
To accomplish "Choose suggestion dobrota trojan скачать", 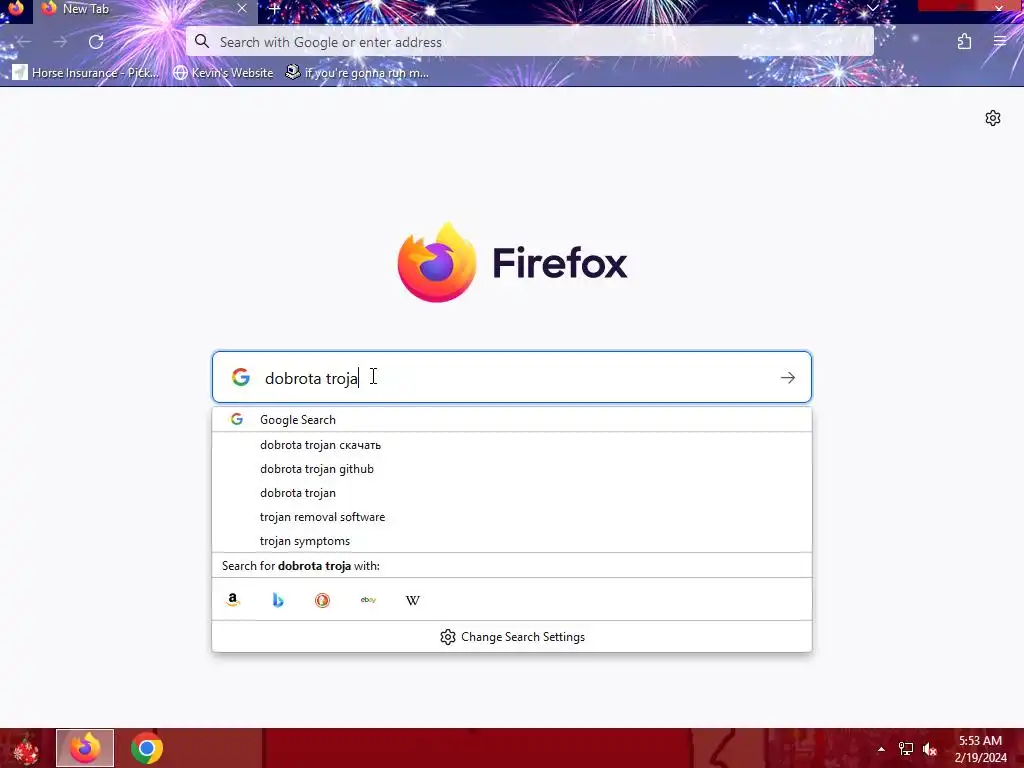I will [511, 445].
